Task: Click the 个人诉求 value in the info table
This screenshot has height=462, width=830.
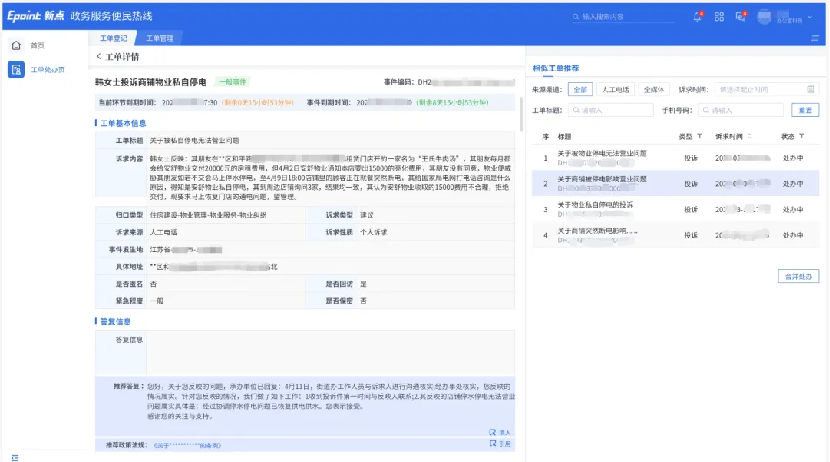Action: tap(374, 232)
